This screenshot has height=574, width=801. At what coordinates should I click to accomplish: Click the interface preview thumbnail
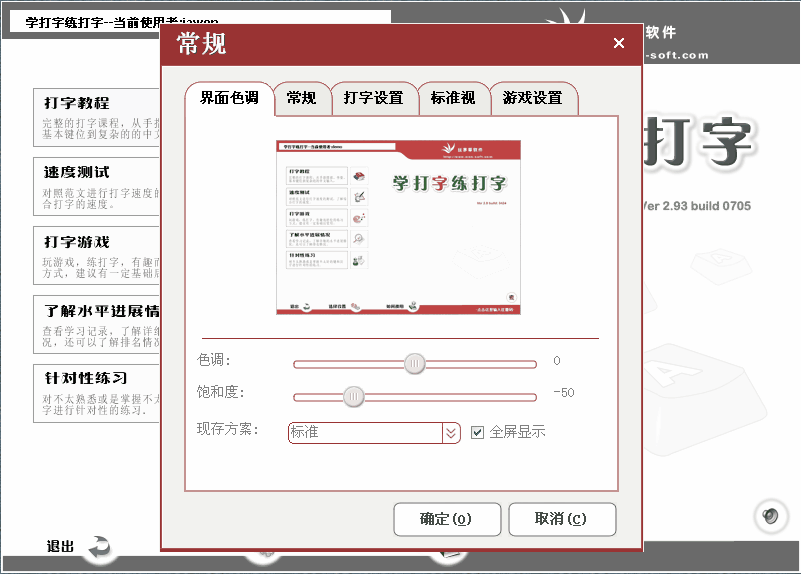click(399, 228)
